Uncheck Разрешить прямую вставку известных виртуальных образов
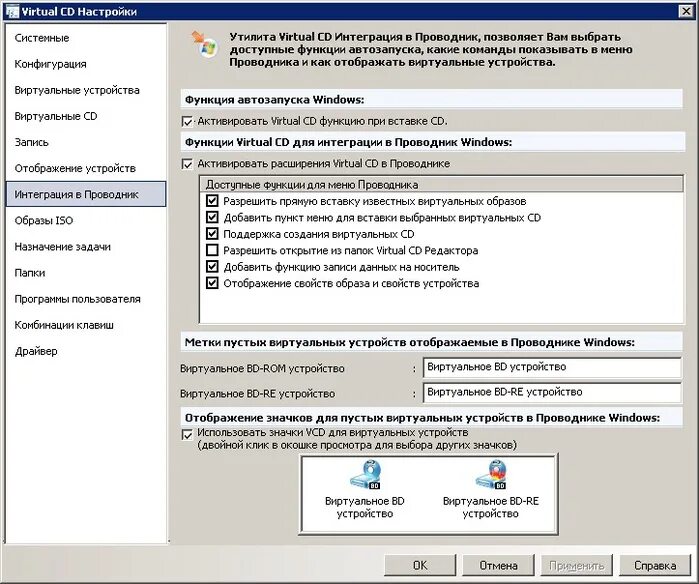This screenshot has width=699, height=584. [212, 201]
